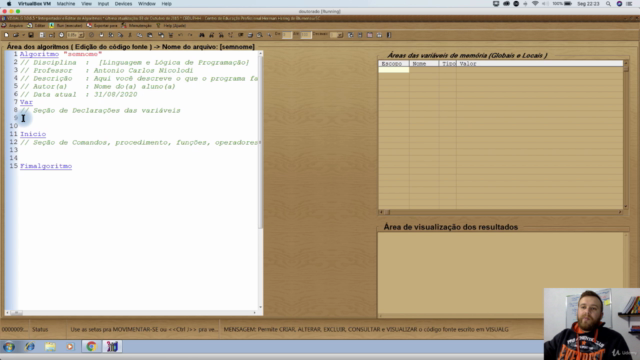Click the Fimalgoritmo keyword on line 15
This screenshot has width=640, height=360.
[46, 166]
